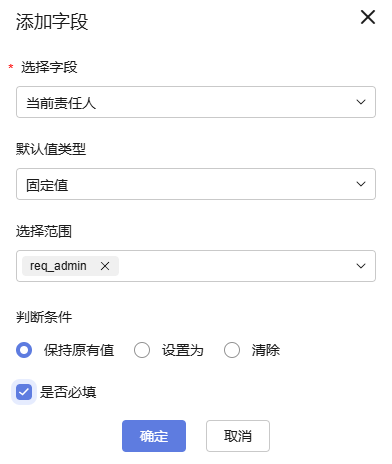Click empty area in 选择范围 multi-select box
The image size is (392, 464).
233,266
